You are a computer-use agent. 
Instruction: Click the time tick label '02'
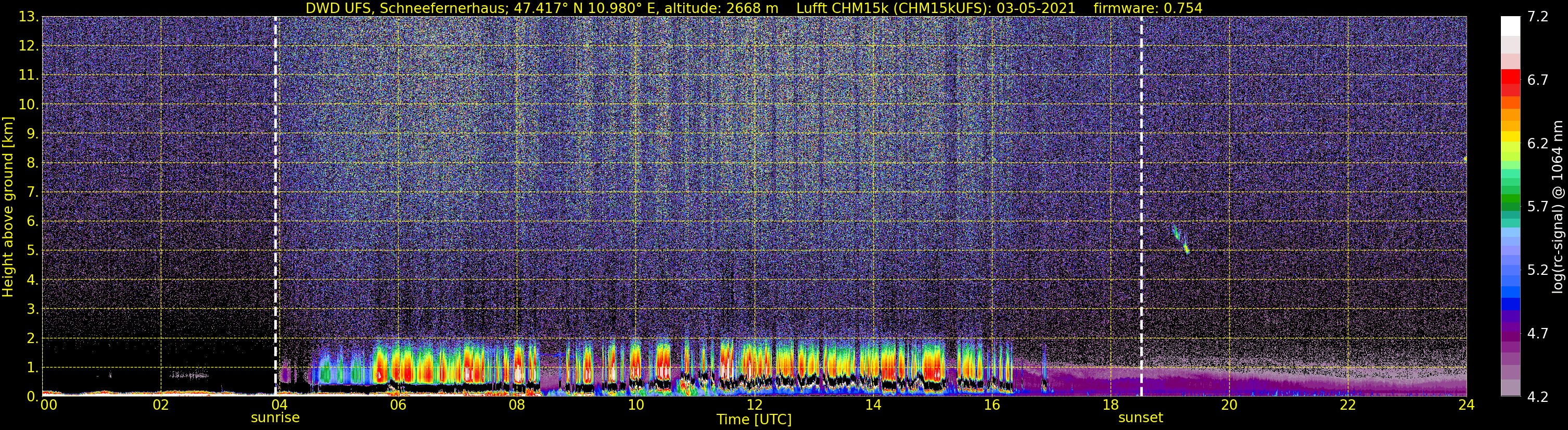161,405
